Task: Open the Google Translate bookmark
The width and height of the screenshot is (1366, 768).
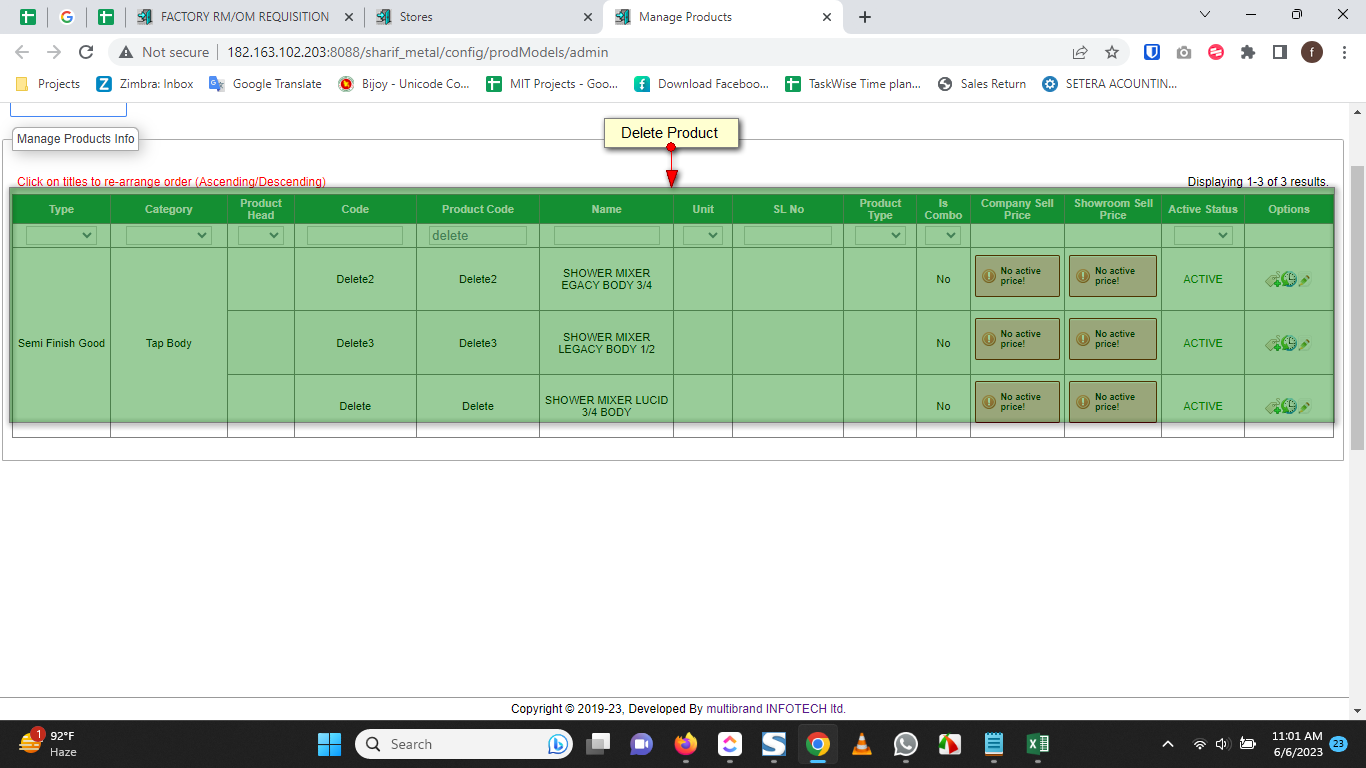Action: tap(265, 84)
